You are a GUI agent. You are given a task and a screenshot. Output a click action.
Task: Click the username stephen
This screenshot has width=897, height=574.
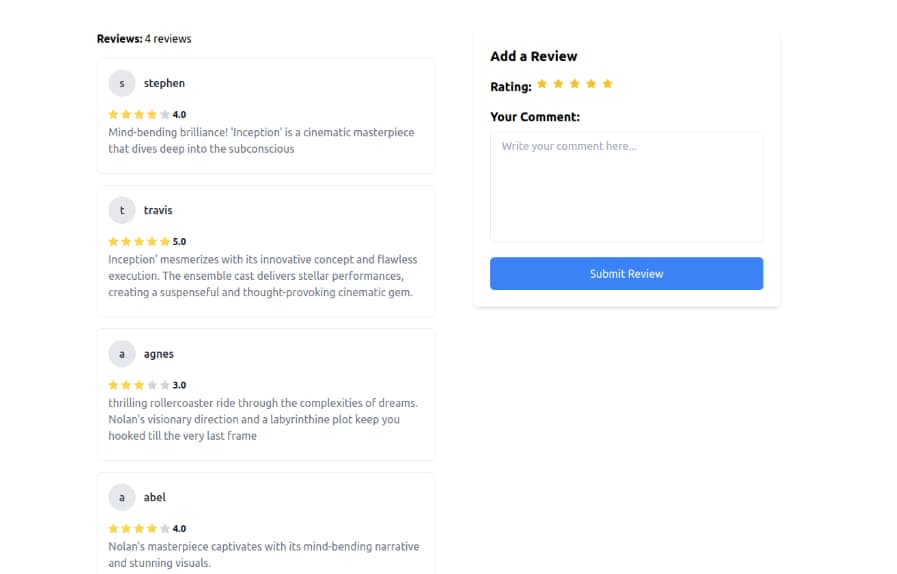click(x=164, y=83)
